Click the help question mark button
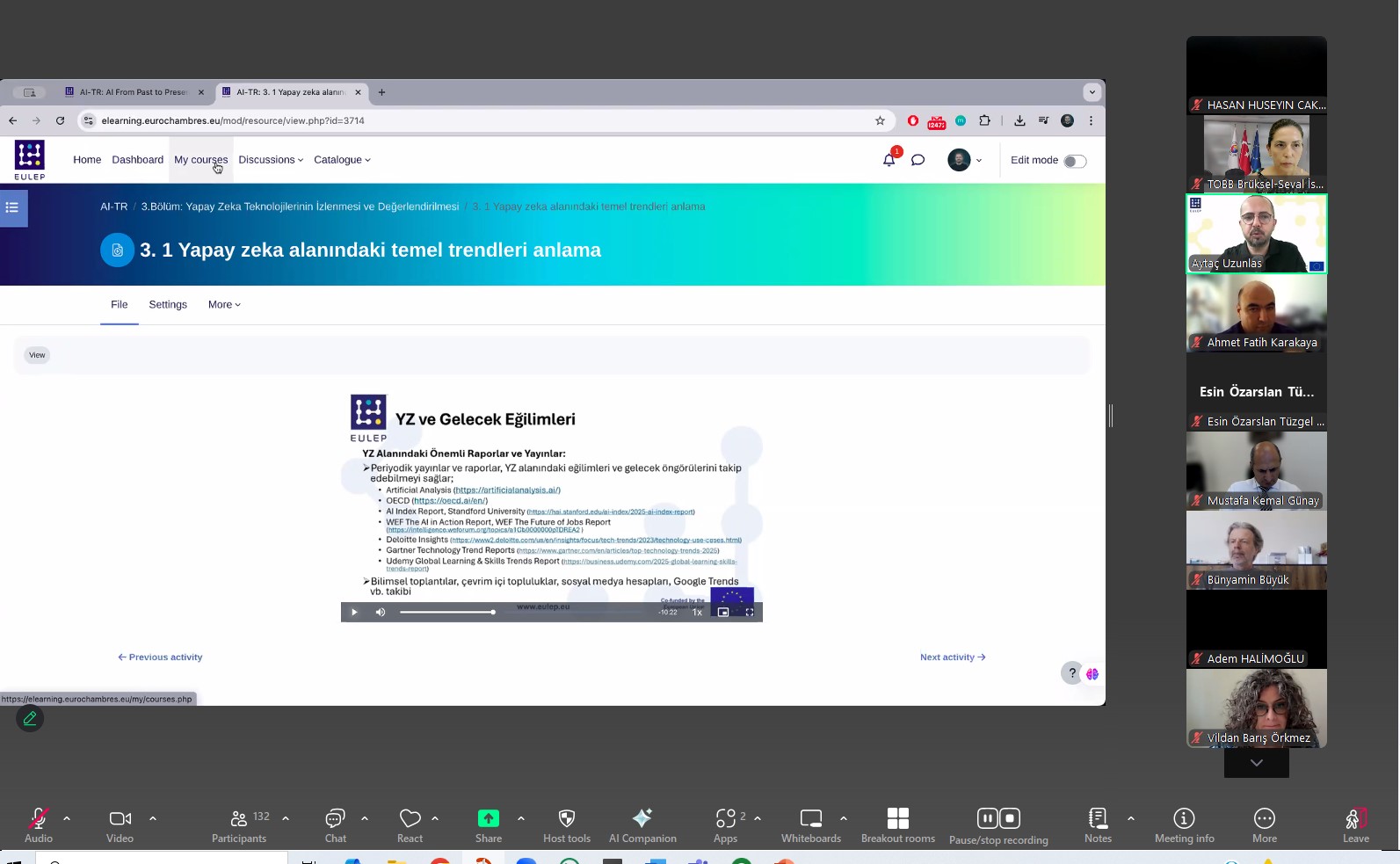Viewport: 1400px width, 864px height. [1072, 673]
